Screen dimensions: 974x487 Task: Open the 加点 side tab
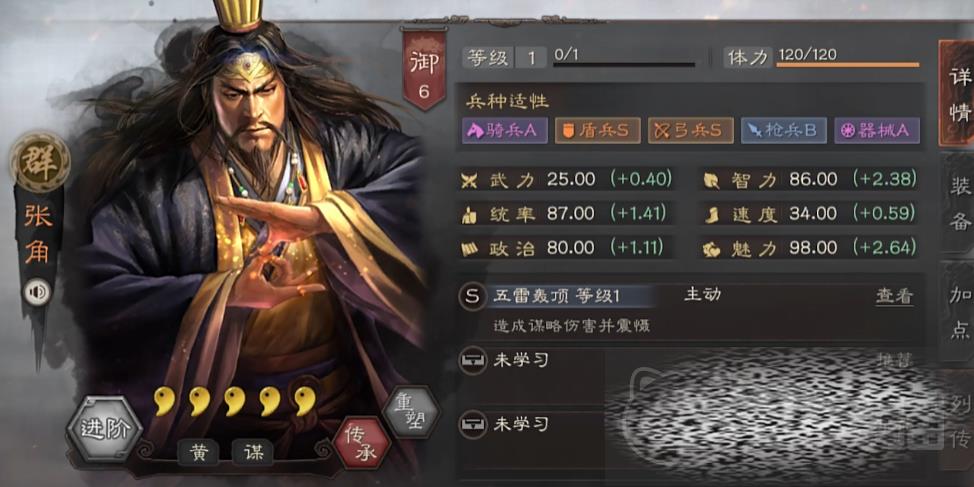pos(958,312)
